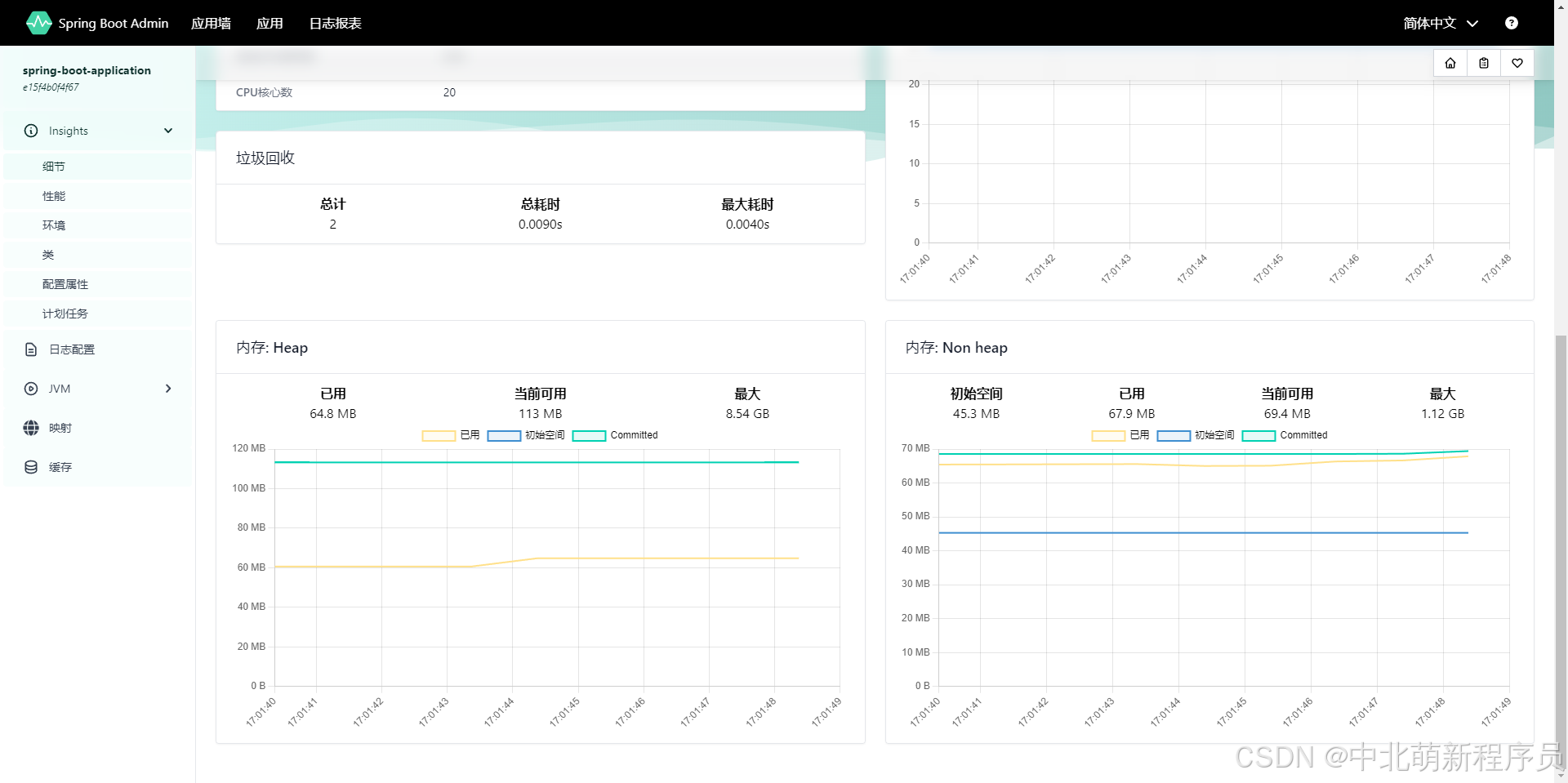Open the help question mark icon
The width and height of the screenshot is (1568, 783).
coord(1512,23)
